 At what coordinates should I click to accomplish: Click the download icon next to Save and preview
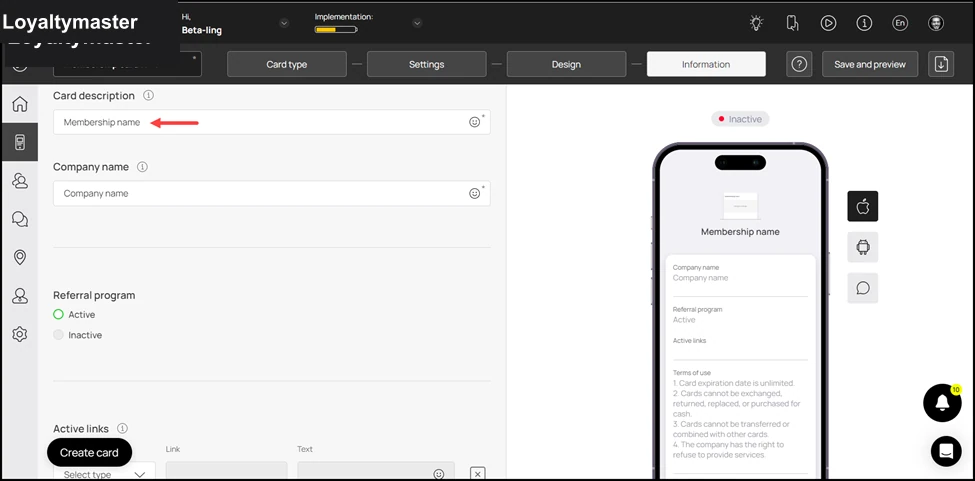(941, 64)
